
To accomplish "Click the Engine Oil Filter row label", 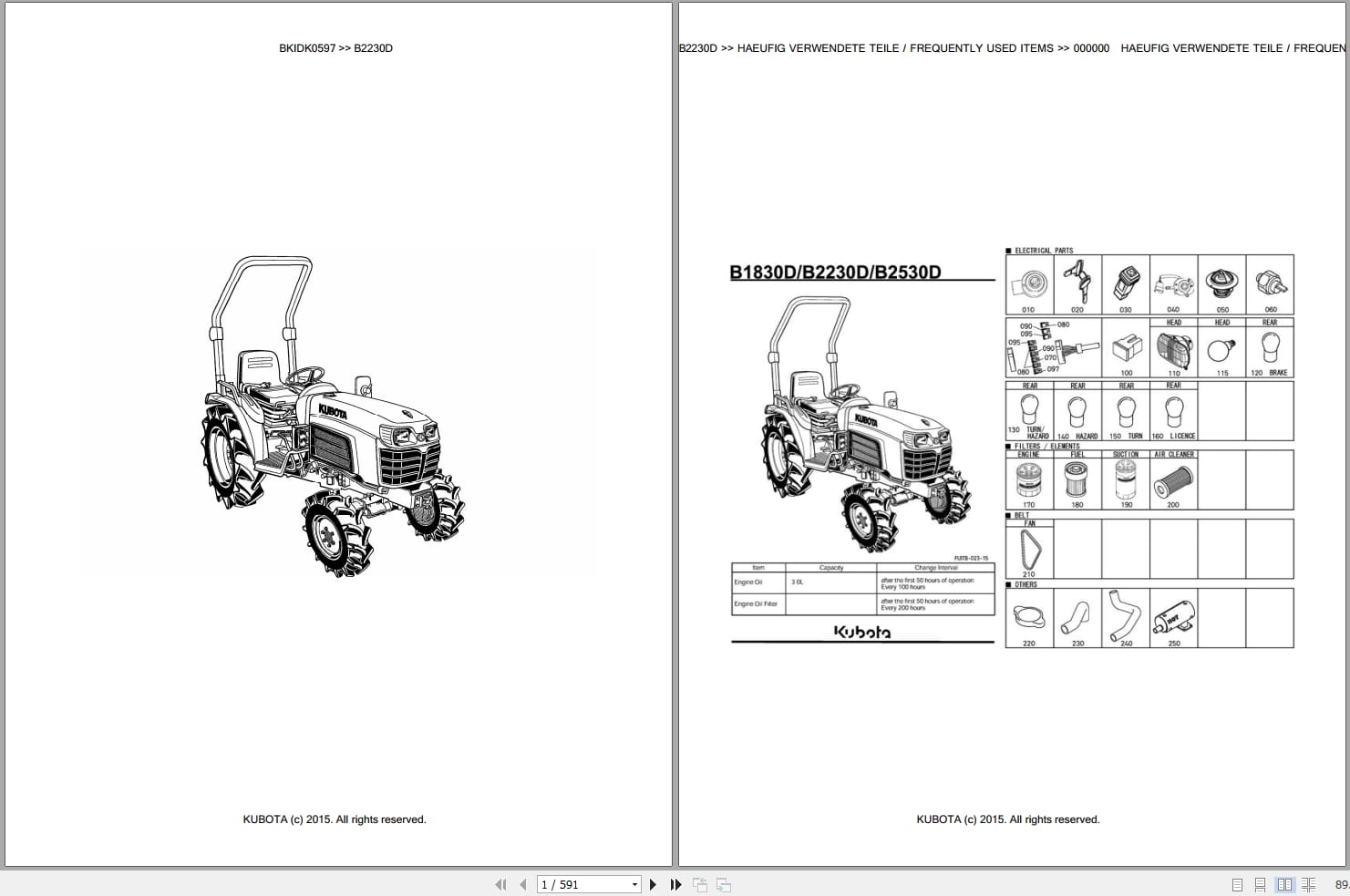I will (756, 603).
